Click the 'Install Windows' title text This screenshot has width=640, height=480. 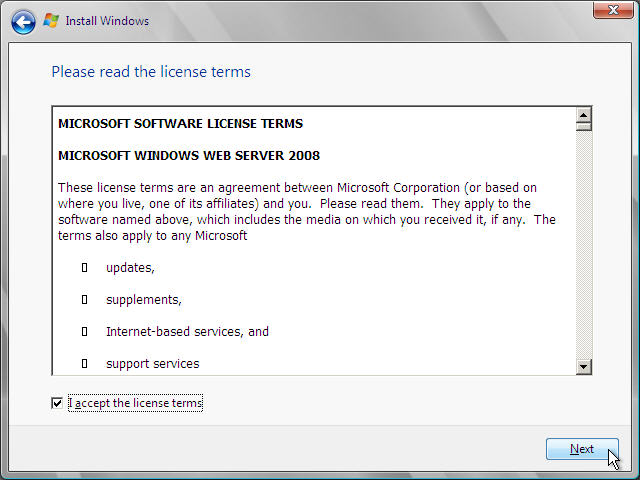point(107,21)
